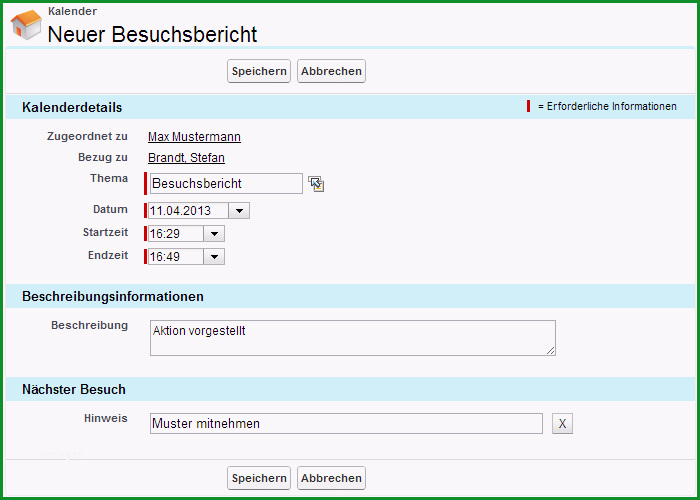Click the top Speichern button
Image resolution: width=700 pixels, height=500 pixels.
tap(259, 71)
